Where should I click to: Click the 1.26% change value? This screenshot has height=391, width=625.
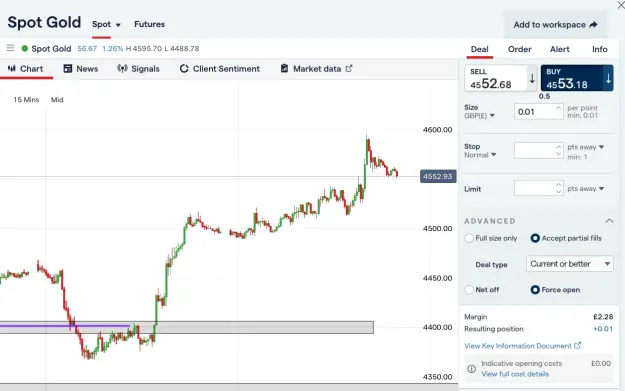click(x=112, y=49)
